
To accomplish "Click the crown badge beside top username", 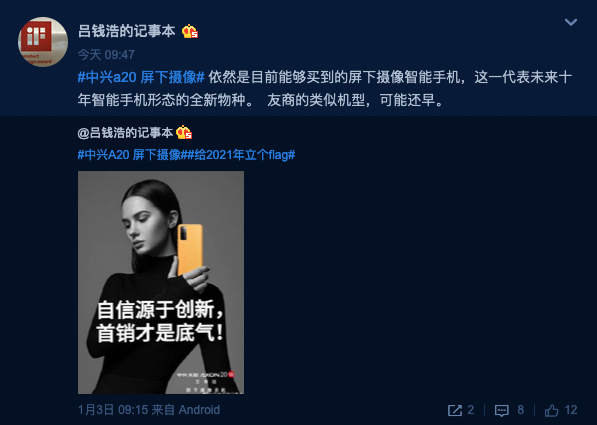I will coord(190,31).
